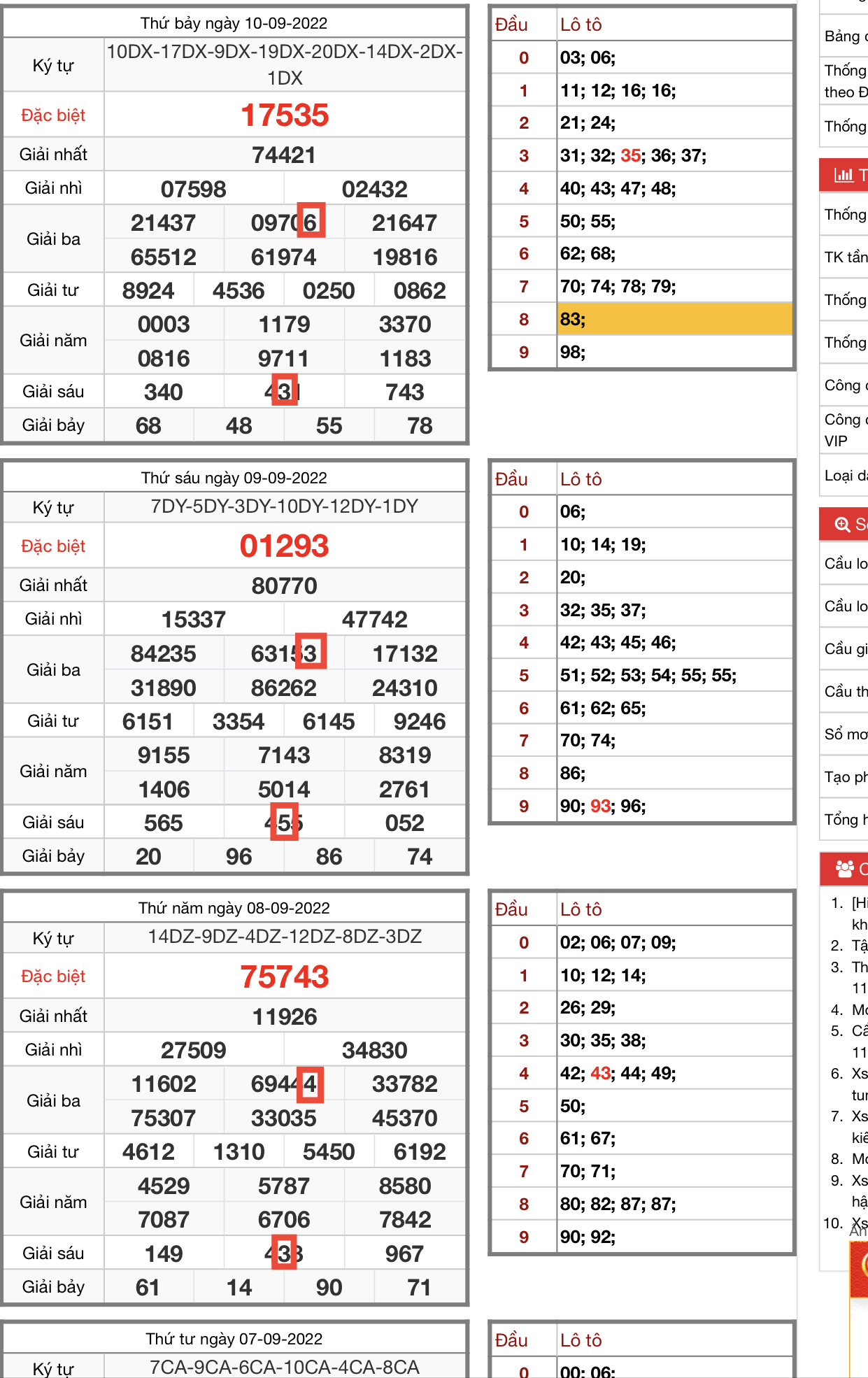Click loto row '80; 82; 87; 87;'
This screenshot has width=868, height=1378.
click(x=675, y=1204)
